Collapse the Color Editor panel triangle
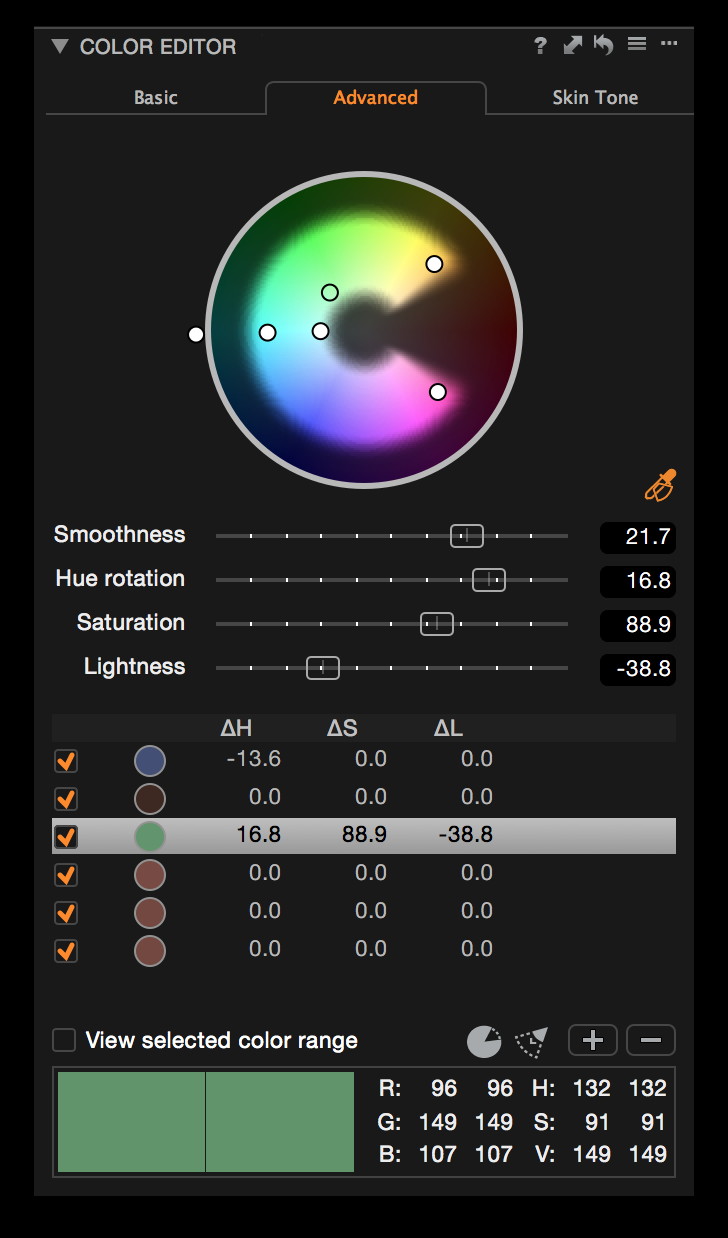 click(59, 47)
